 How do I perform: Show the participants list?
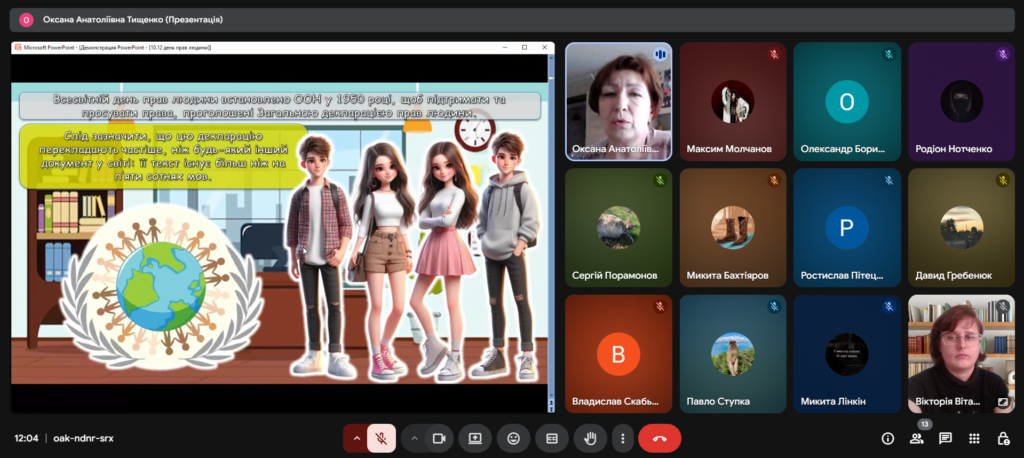(916, 439)
